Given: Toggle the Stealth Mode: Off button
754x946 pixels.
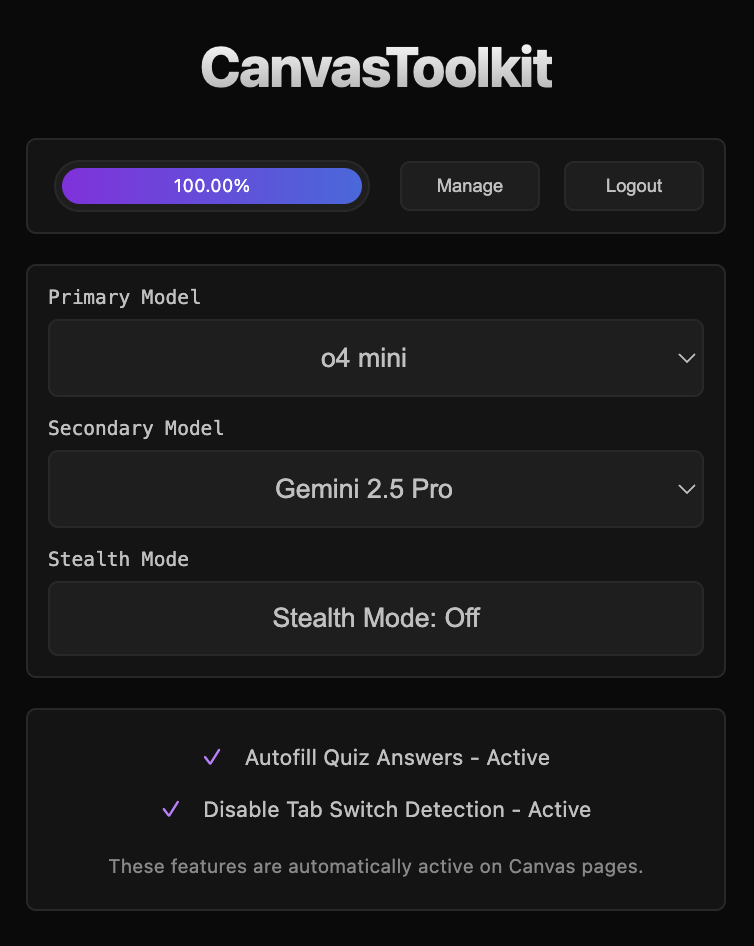Looking at the screenshot, I should 376,618.
